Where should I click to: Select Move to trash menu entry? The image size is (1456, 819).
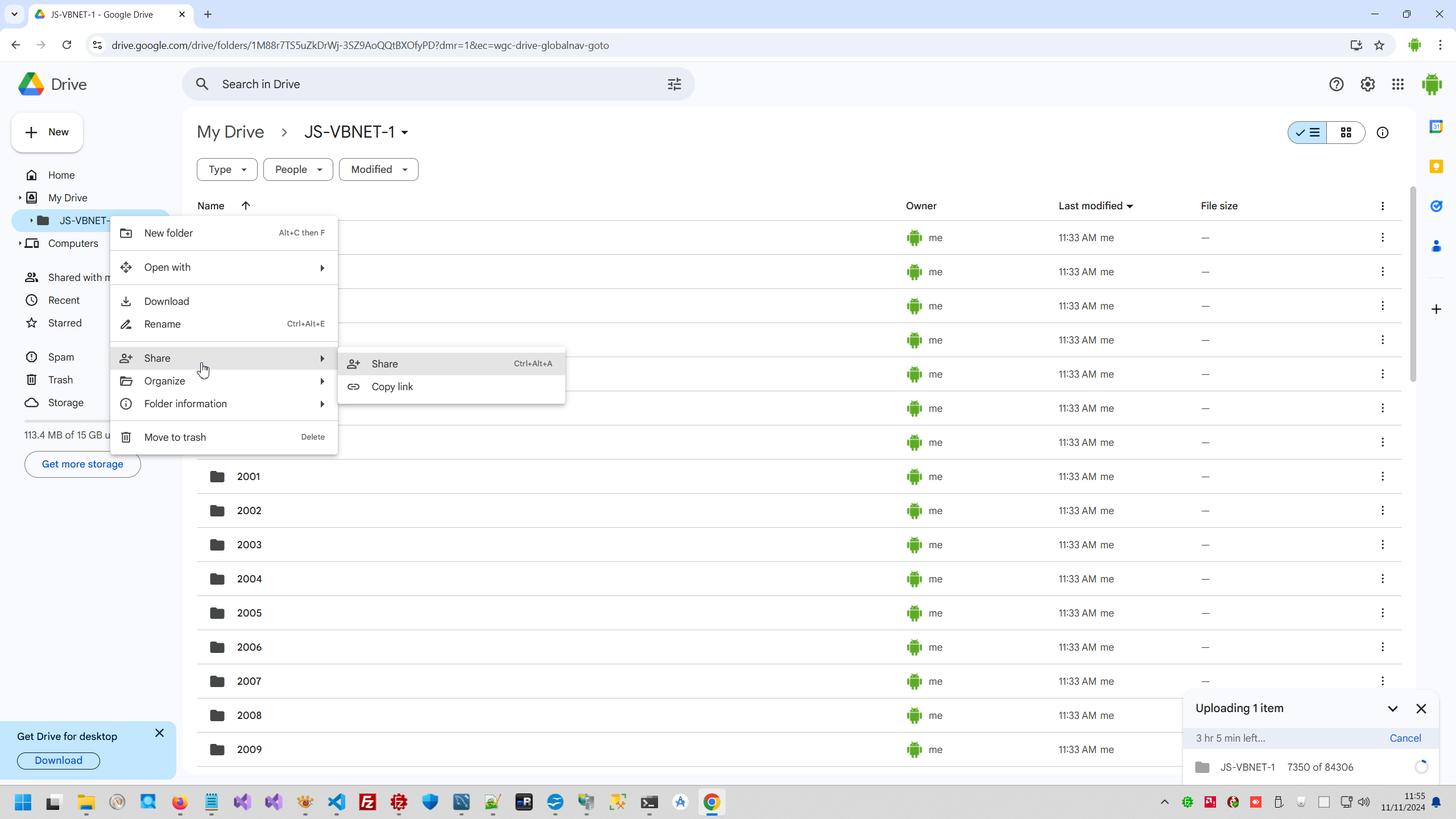point(175,437)
